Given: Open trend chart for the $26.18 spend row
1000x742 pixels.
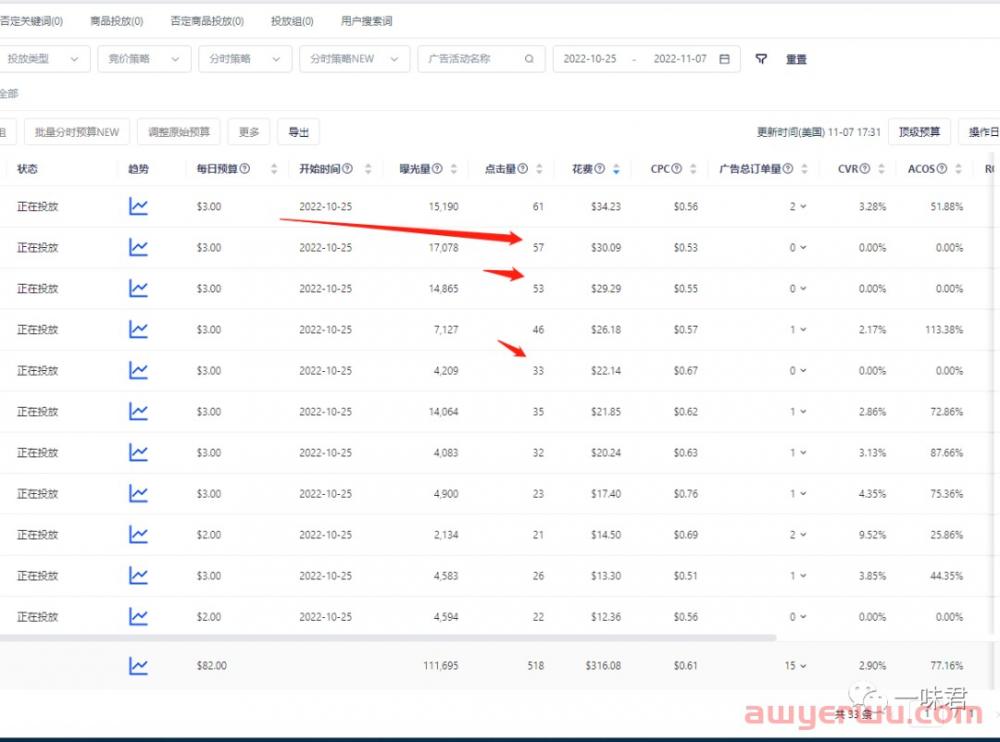Looking at the screenshot, I should [138, 330].
